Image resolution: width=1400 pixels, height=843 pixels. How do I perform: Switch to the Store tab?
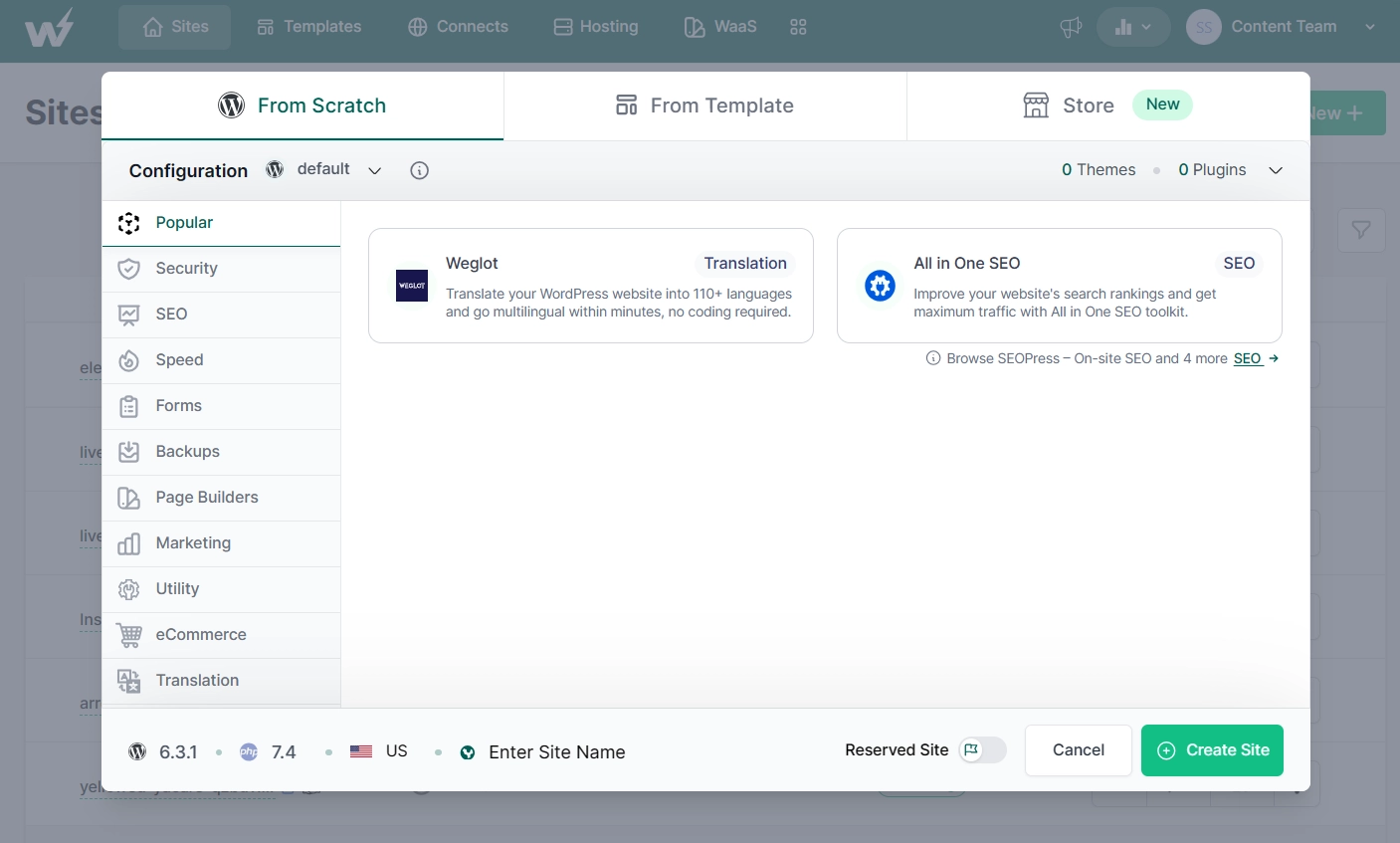1107,105
